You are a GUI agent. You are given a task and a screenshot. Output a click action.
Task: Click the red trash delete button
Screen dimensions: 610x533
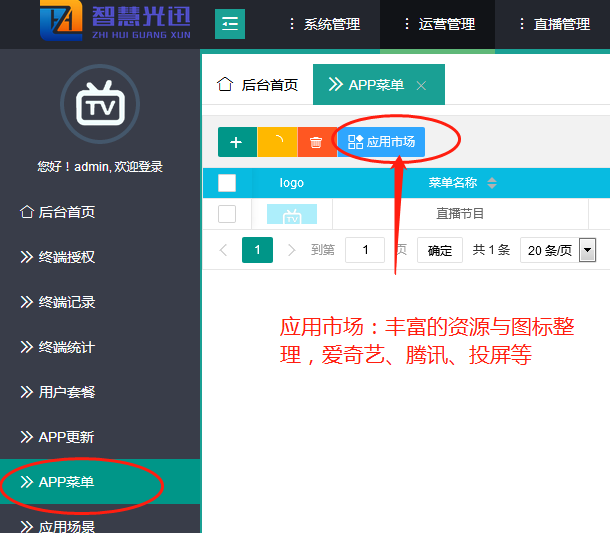[x=316, y=142]
